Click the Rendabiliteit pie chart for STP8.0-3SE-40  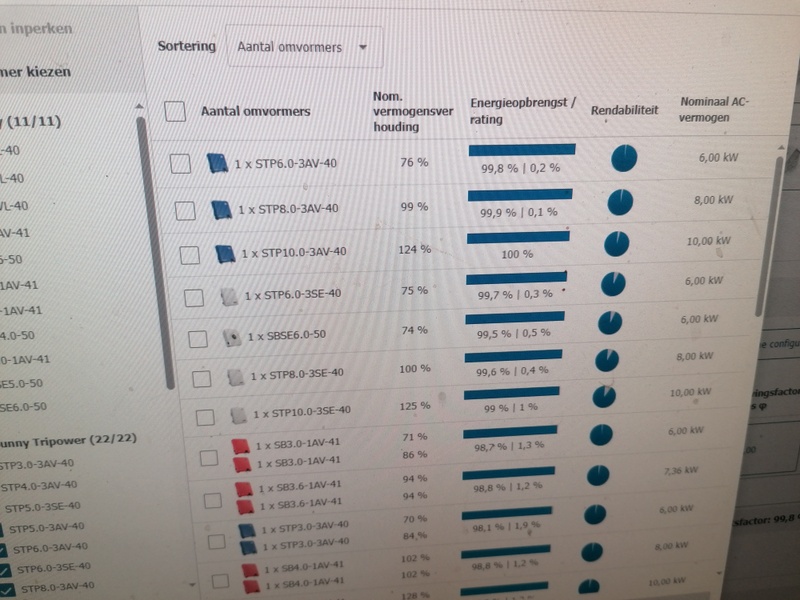(607, 360)
